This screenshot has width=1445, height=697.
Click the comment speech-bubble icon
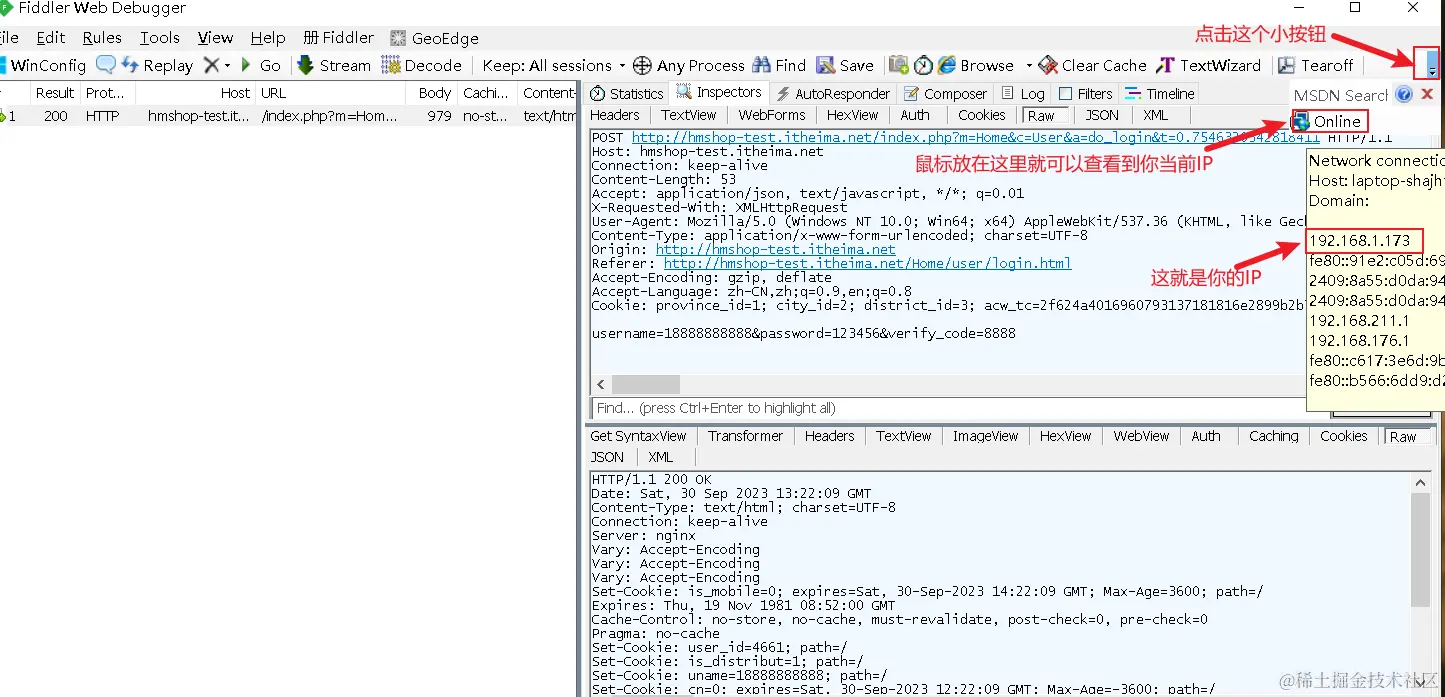point(105,65)
